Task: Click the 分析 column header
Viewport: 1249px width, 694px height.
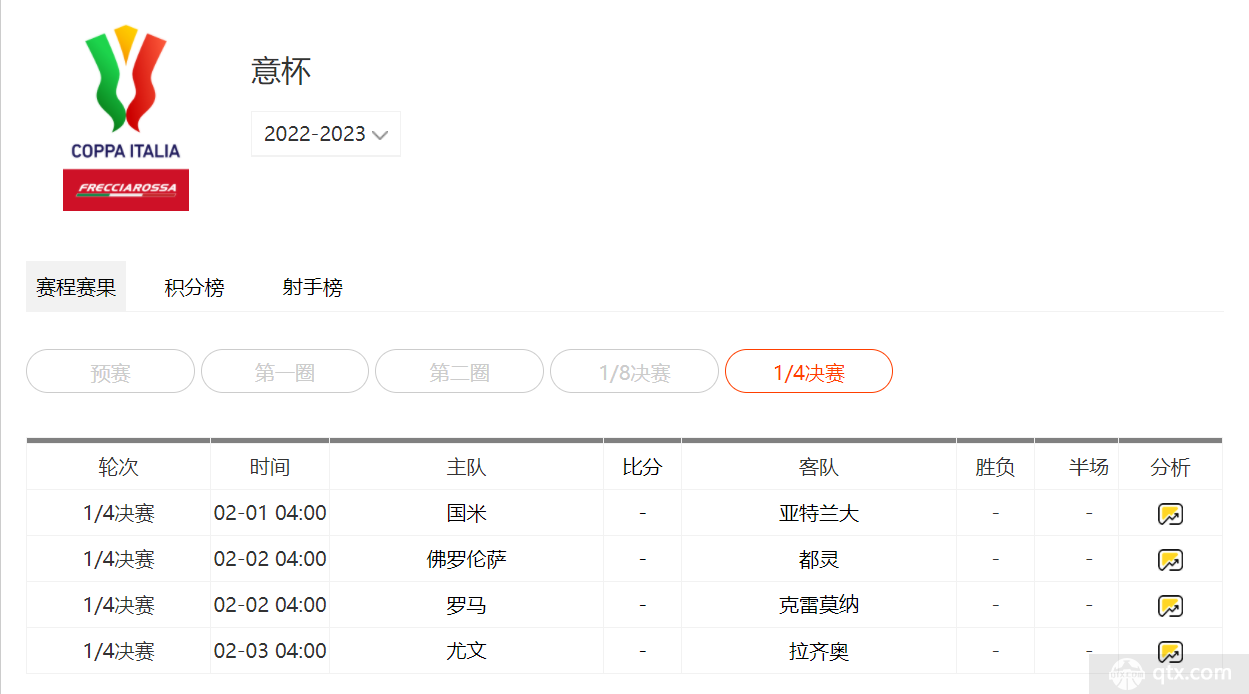Action: coord(1170,467)
